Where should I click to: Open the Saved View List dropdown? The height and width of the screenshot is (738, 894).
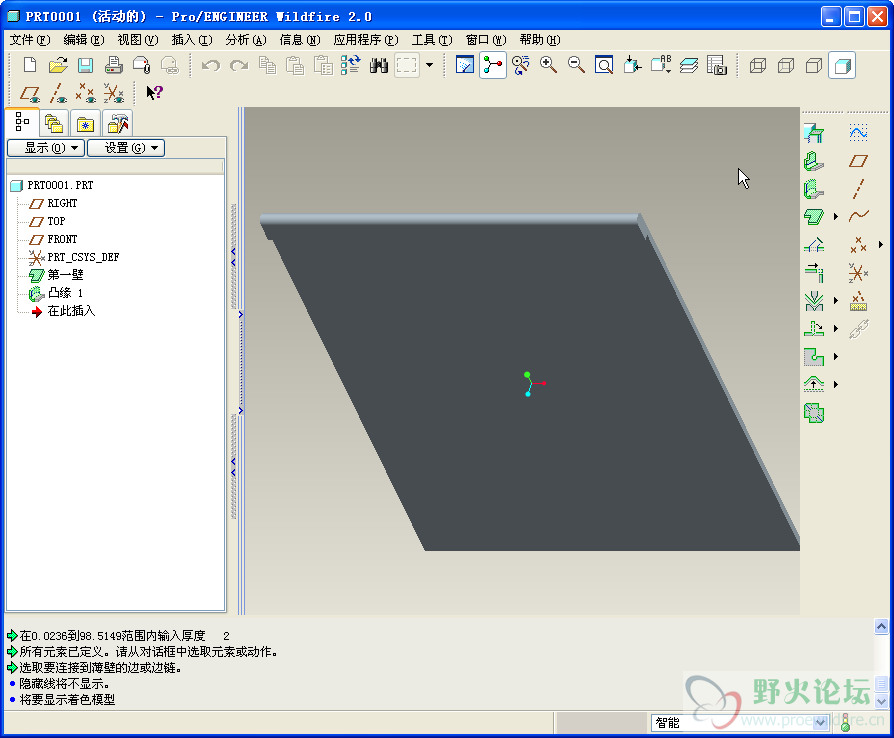click(660, 66)
